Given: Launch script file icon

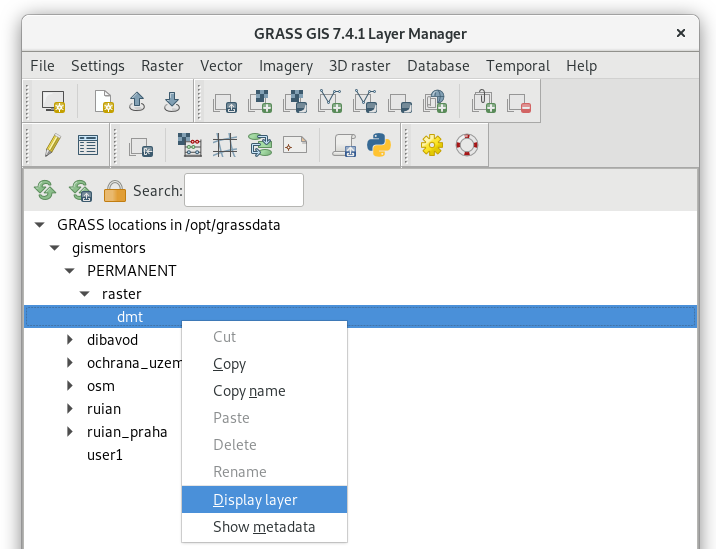Looking at the screenshot, I should click(344, 145).
